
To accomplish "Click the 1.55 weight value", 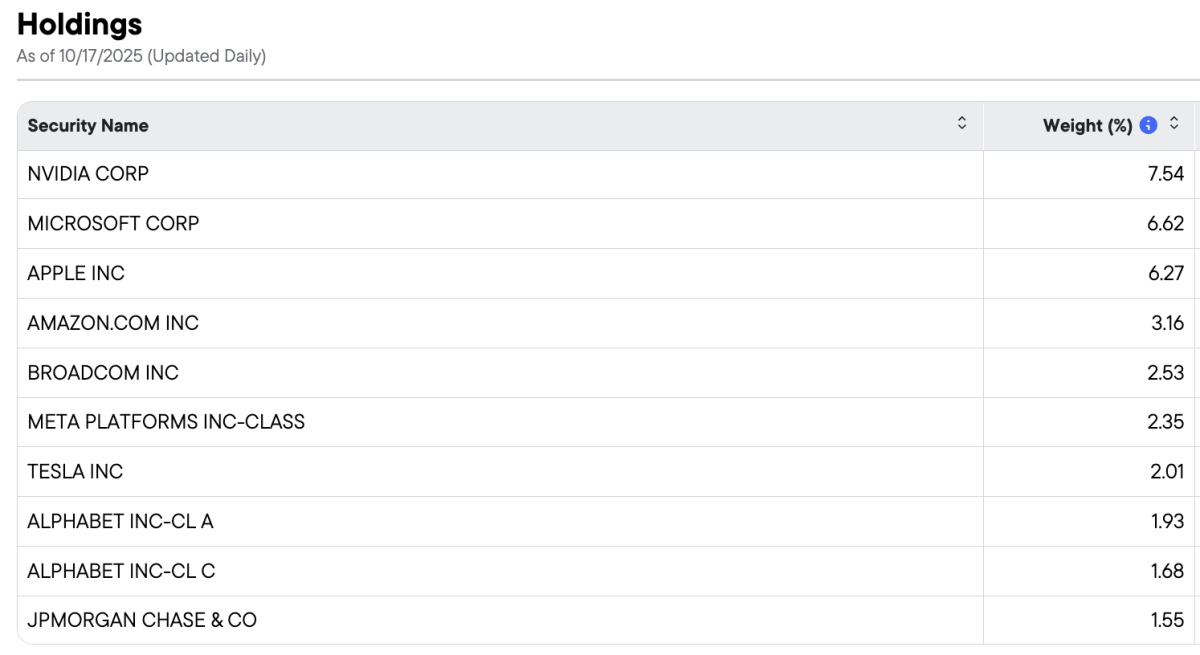I will [x=1167, y=620].
